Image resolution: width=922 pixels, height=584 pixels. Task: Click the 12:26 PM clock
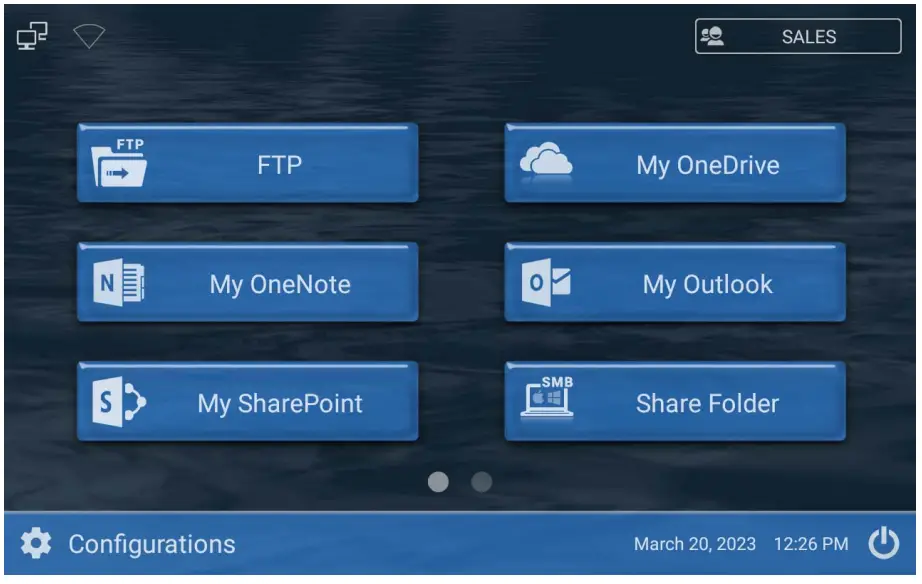[811, 544]
